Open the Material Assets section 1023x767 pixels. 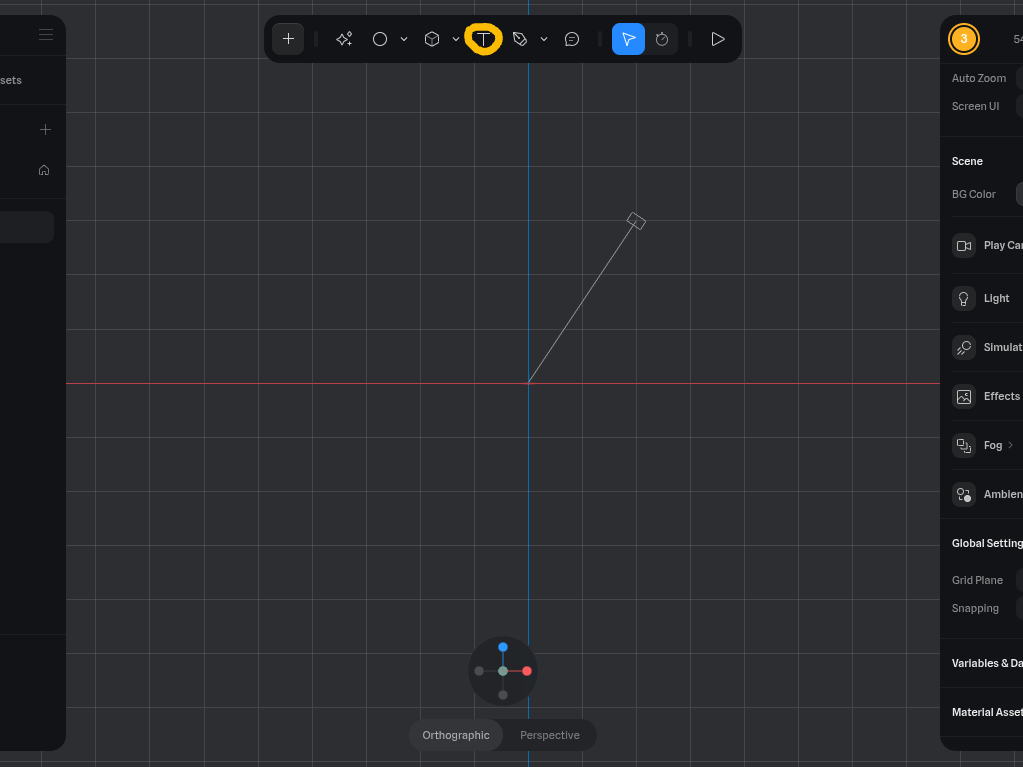point(987,712)
